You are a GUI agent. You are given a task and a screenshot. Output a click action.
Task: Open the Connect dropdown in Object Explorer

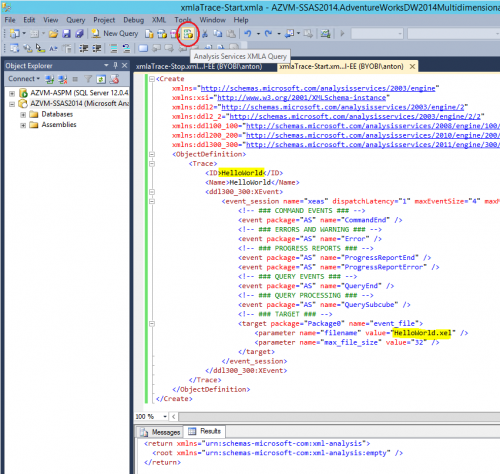[24, 79]
